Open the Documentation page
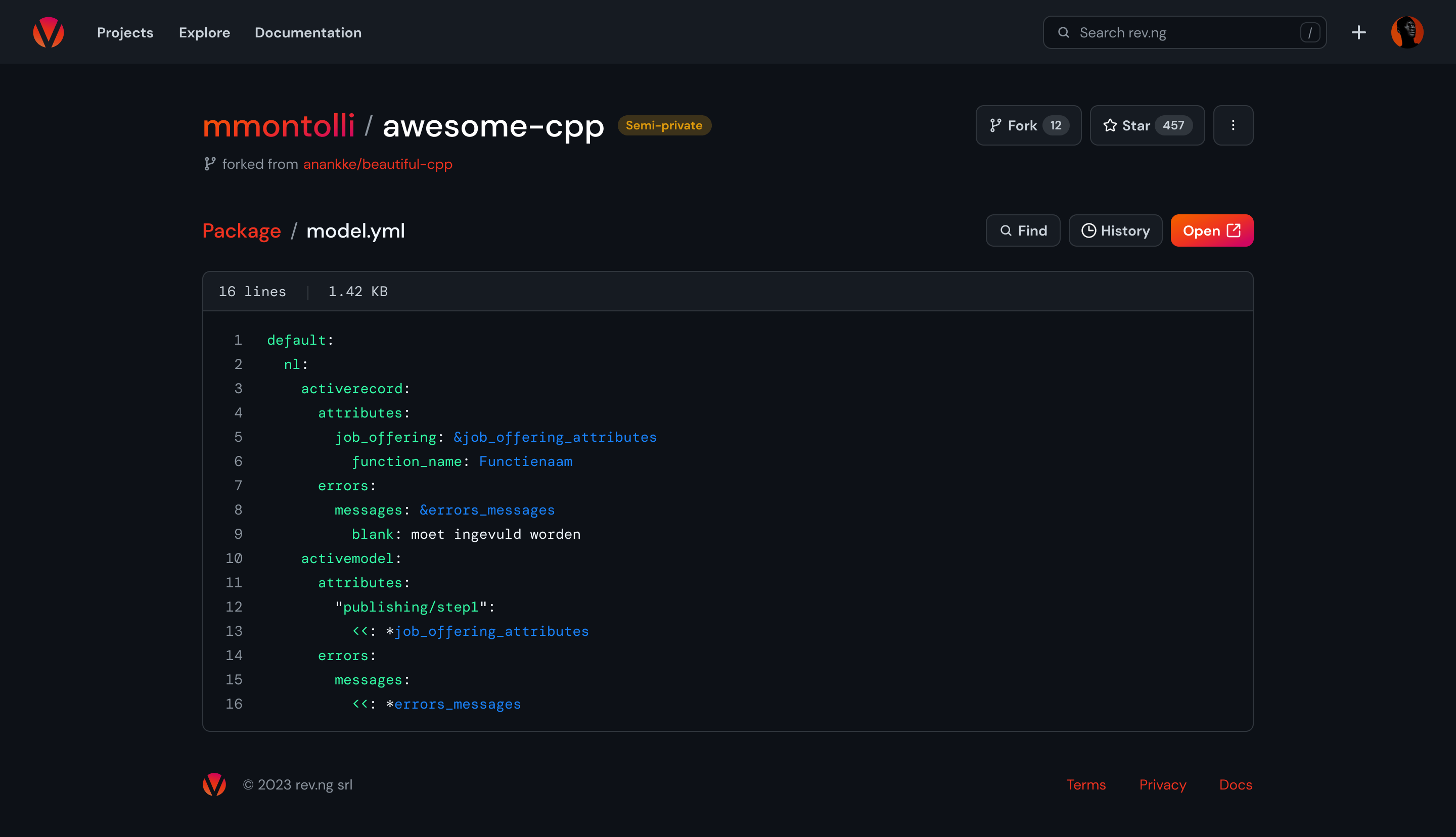Screen dimensions: 1456x837 pos(308,33)
